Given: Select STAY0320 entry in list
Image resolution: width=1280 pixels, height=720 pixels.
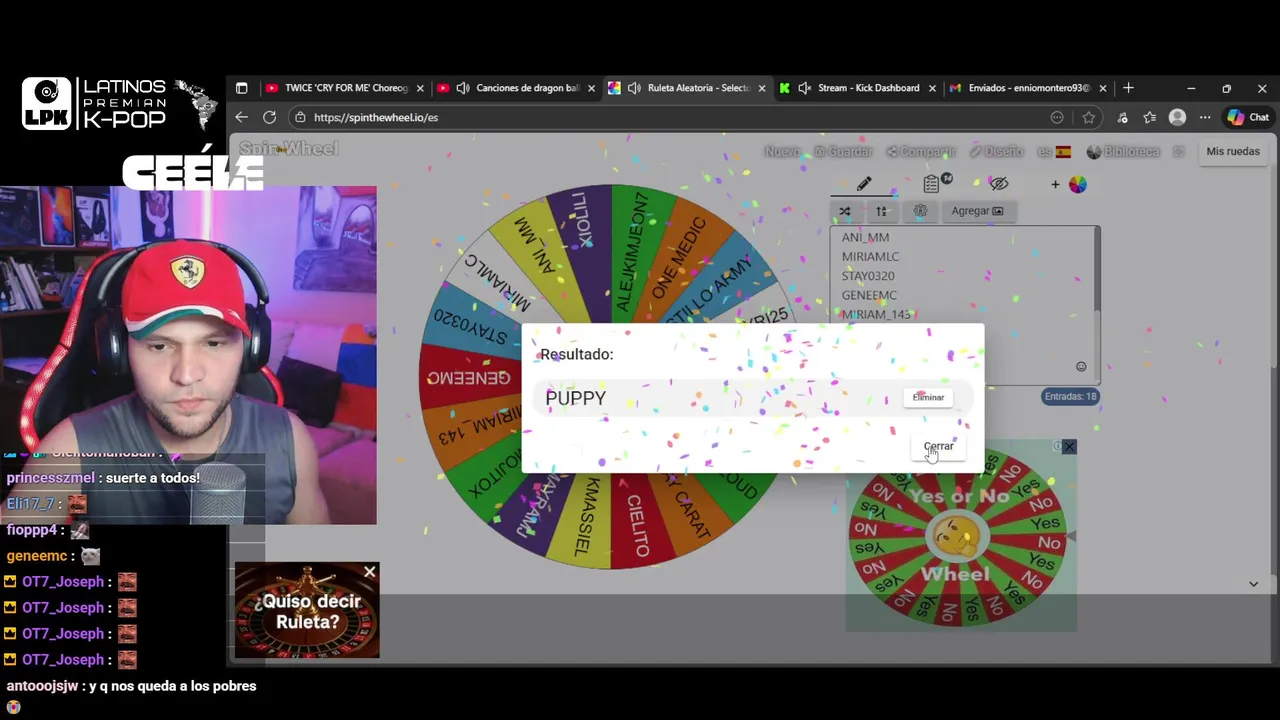Looking at the screenshot, I should point(868,276).
